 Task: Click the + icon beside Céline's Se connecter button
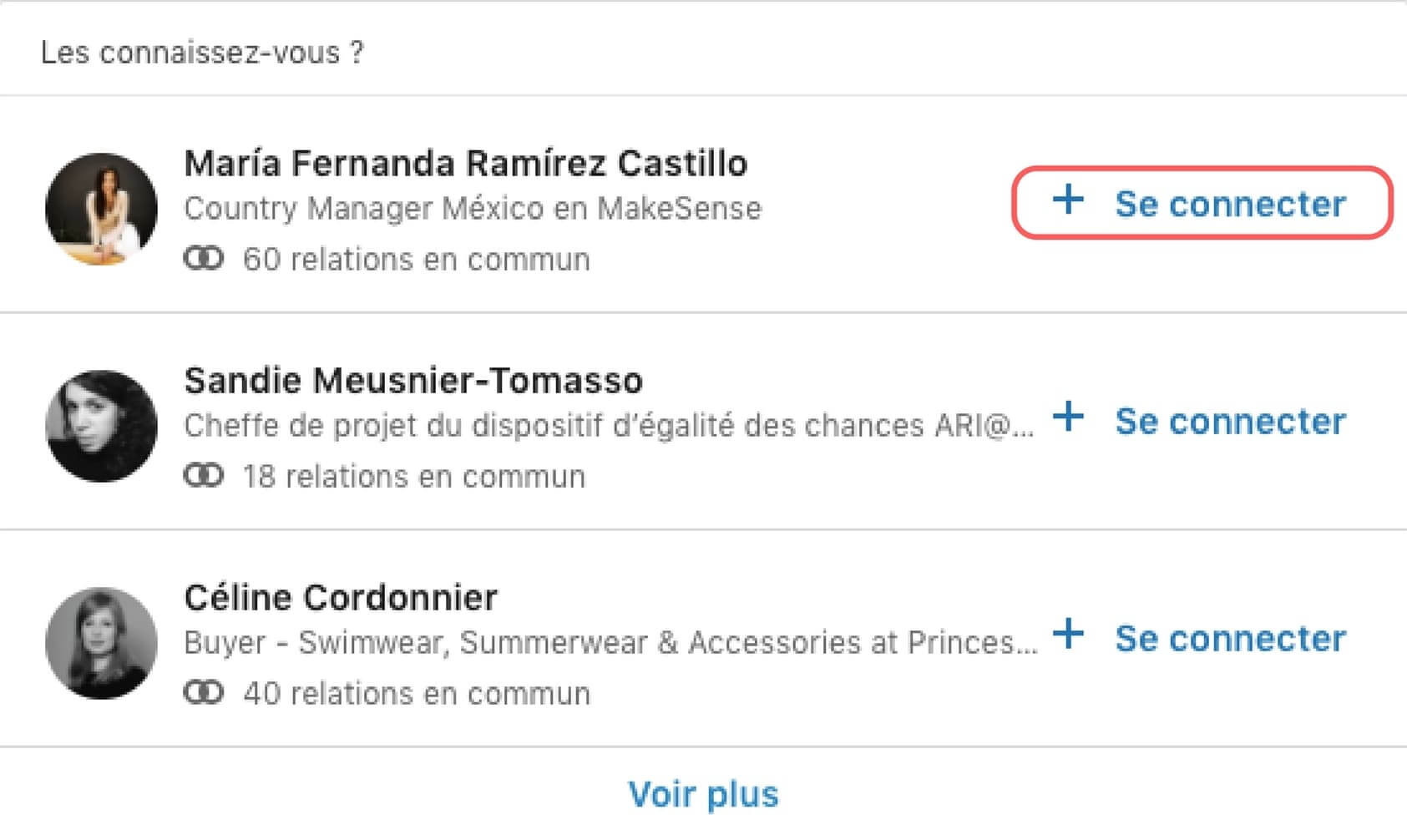click(x=1068, y=637)
